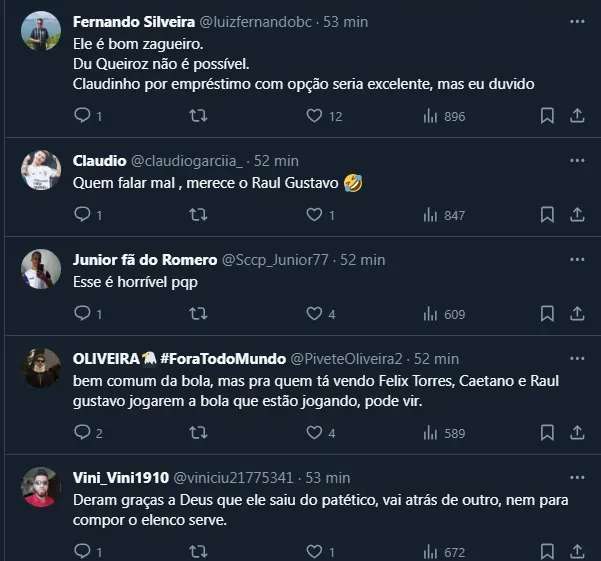
Task: Retweet Fernando Silveira's post
Action: tap(198, 116)
